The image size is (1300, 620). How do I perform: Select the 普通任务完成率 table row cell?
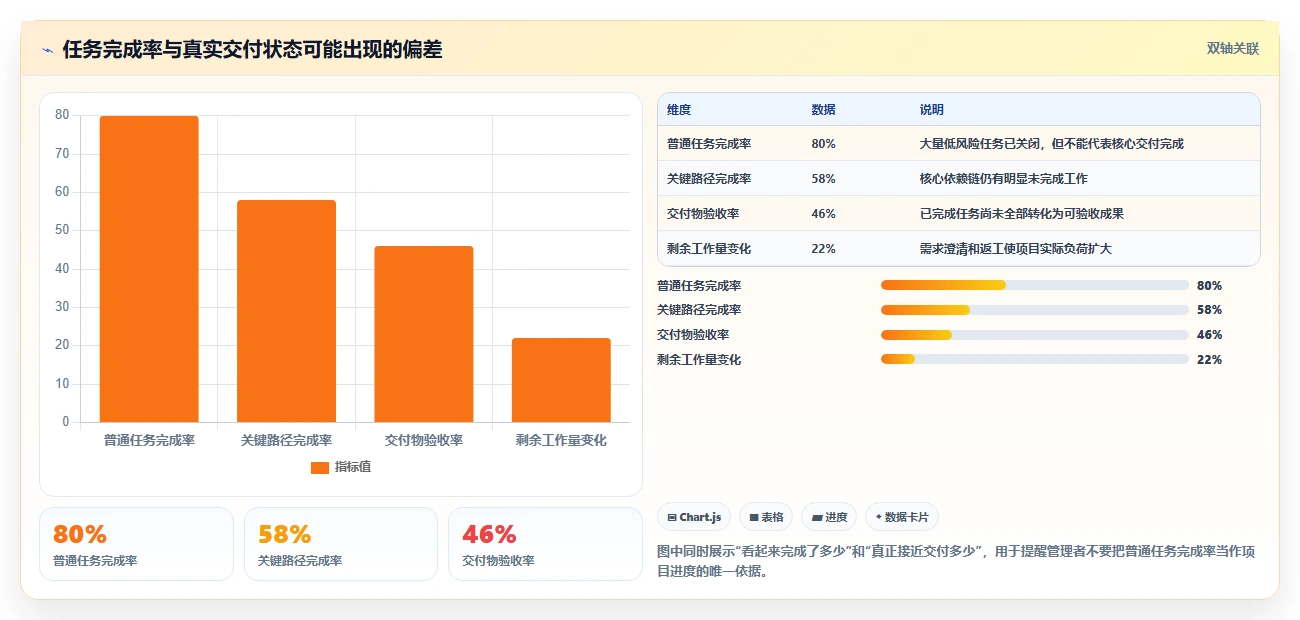click(709, 144)
